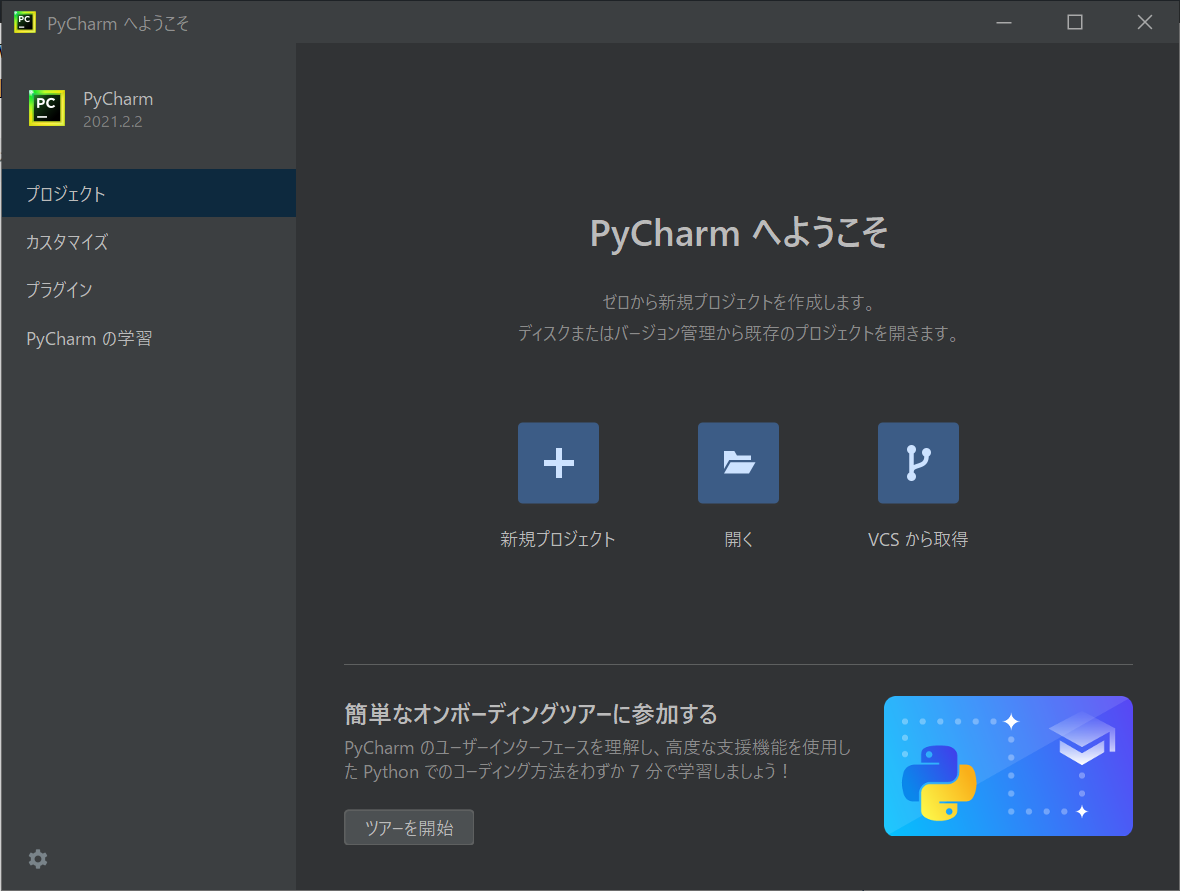Viewport: 1180px width, 891px height.
Task: Click the VCS から取得 branch icon
Action: point(918,463)
